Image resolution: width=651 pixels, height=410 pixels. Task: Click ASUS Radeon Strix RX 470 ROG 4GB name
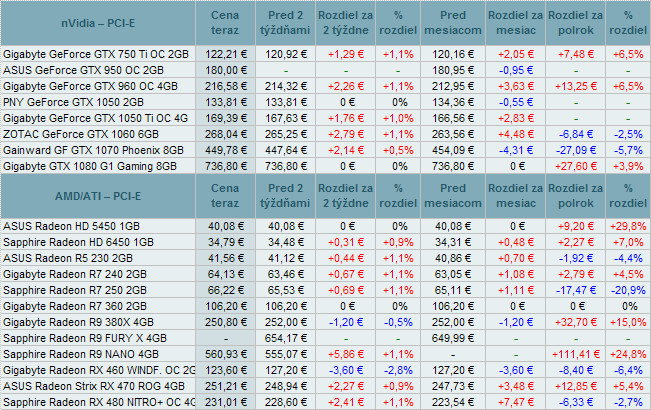[x=94, y=386]
